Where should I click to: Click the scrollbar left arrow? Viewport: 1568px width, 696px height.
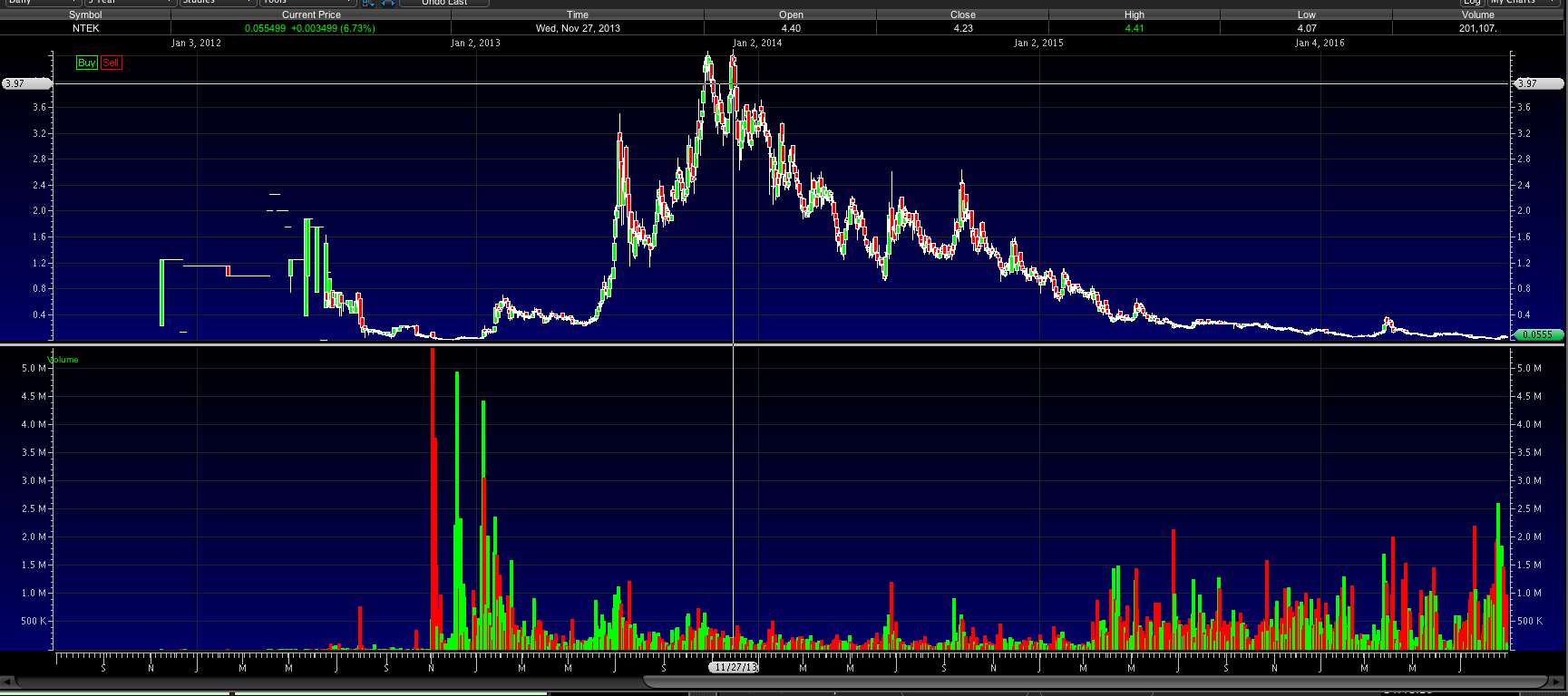point(7,681)
